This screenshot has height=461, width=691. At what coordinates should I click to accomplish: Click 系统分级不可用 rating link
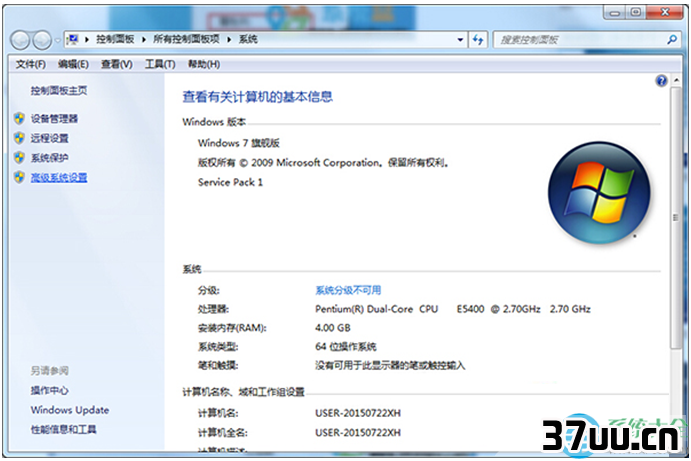tap(348, 290)
